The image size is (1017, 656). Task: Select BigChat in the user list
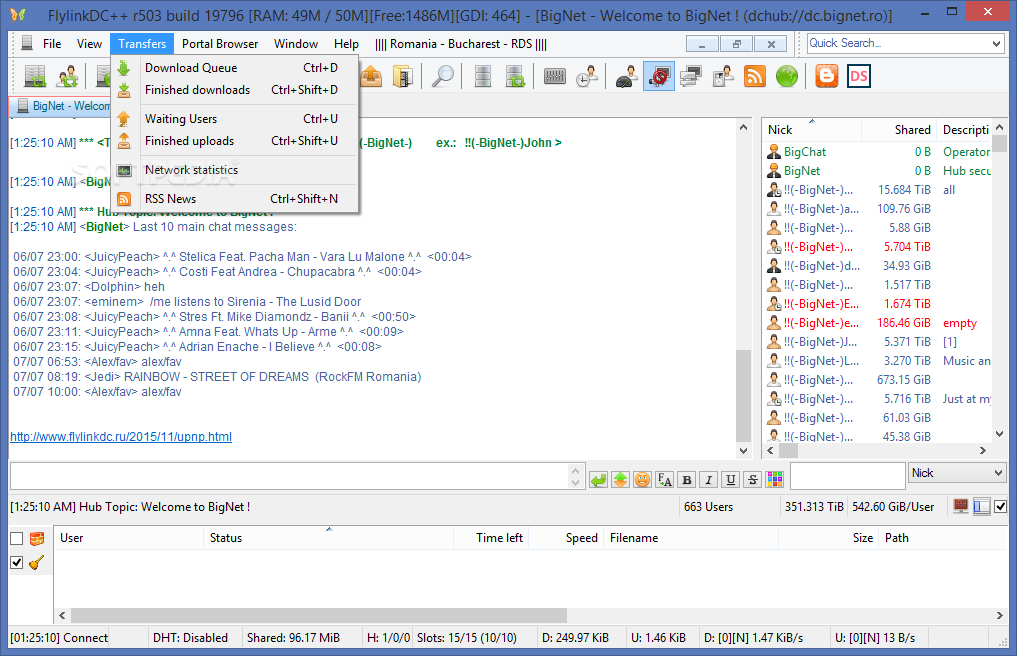[877, 152]
